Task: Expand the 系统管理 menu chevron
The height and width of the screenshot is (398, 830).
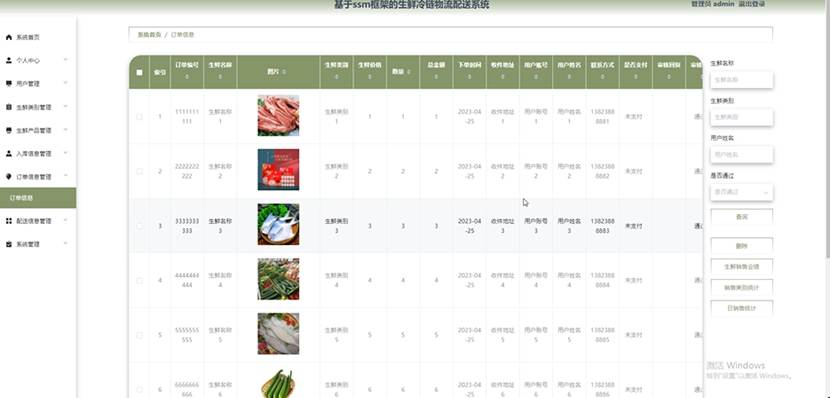Action: click(x=66, y=243)
